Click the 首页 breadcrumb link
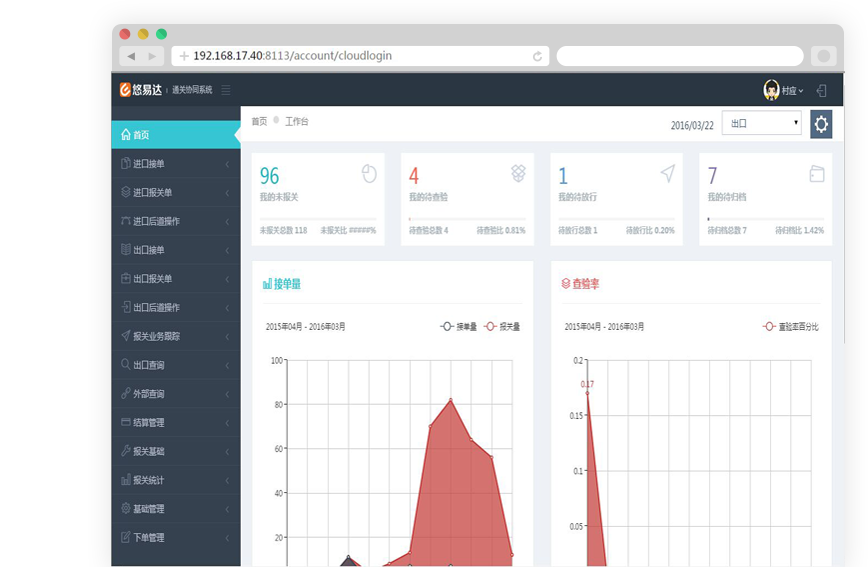The image size is (868, 567). [259, 121]
